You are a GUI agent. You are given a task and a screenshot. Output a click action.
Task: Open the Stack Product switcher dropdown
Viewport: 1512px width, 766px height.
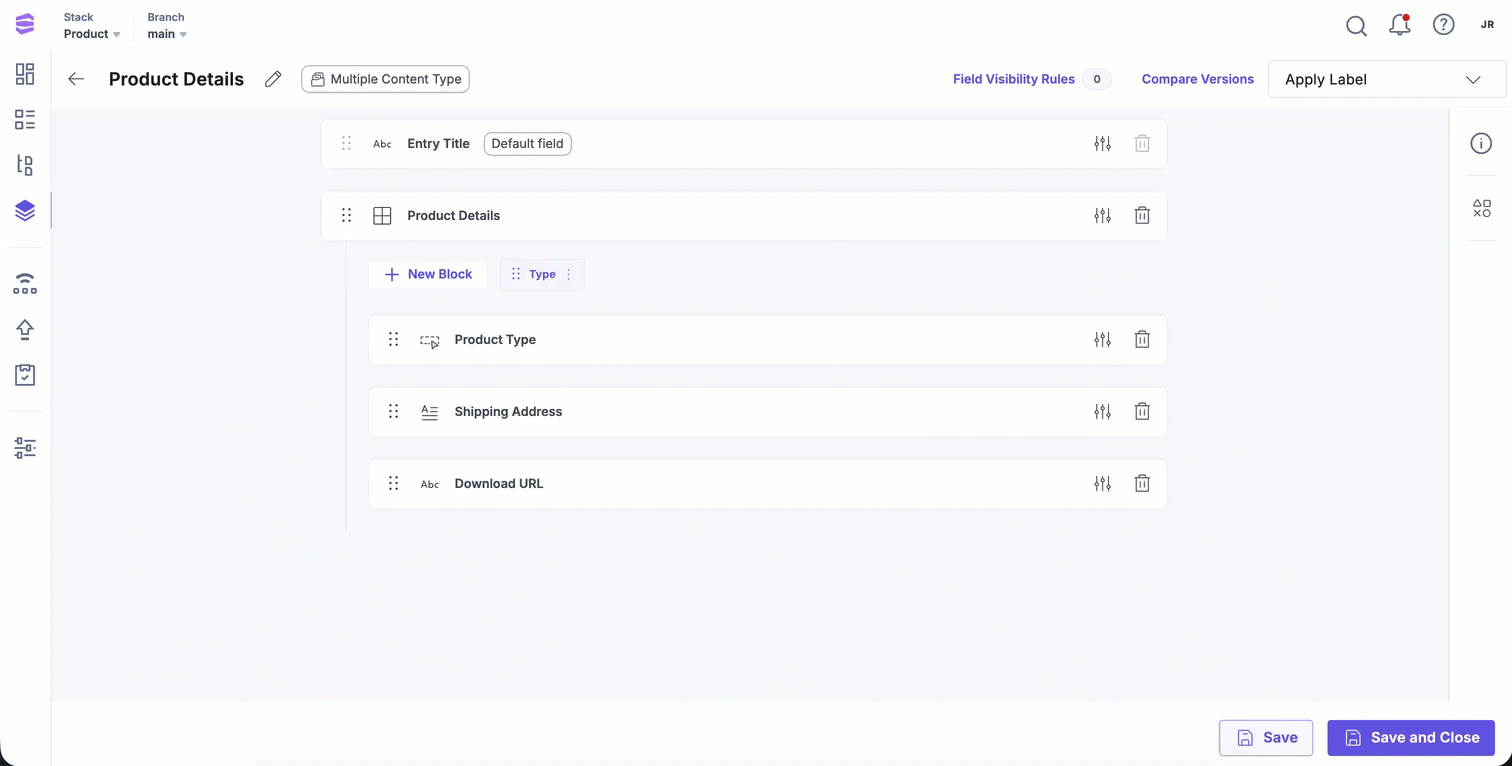point(92,34)
